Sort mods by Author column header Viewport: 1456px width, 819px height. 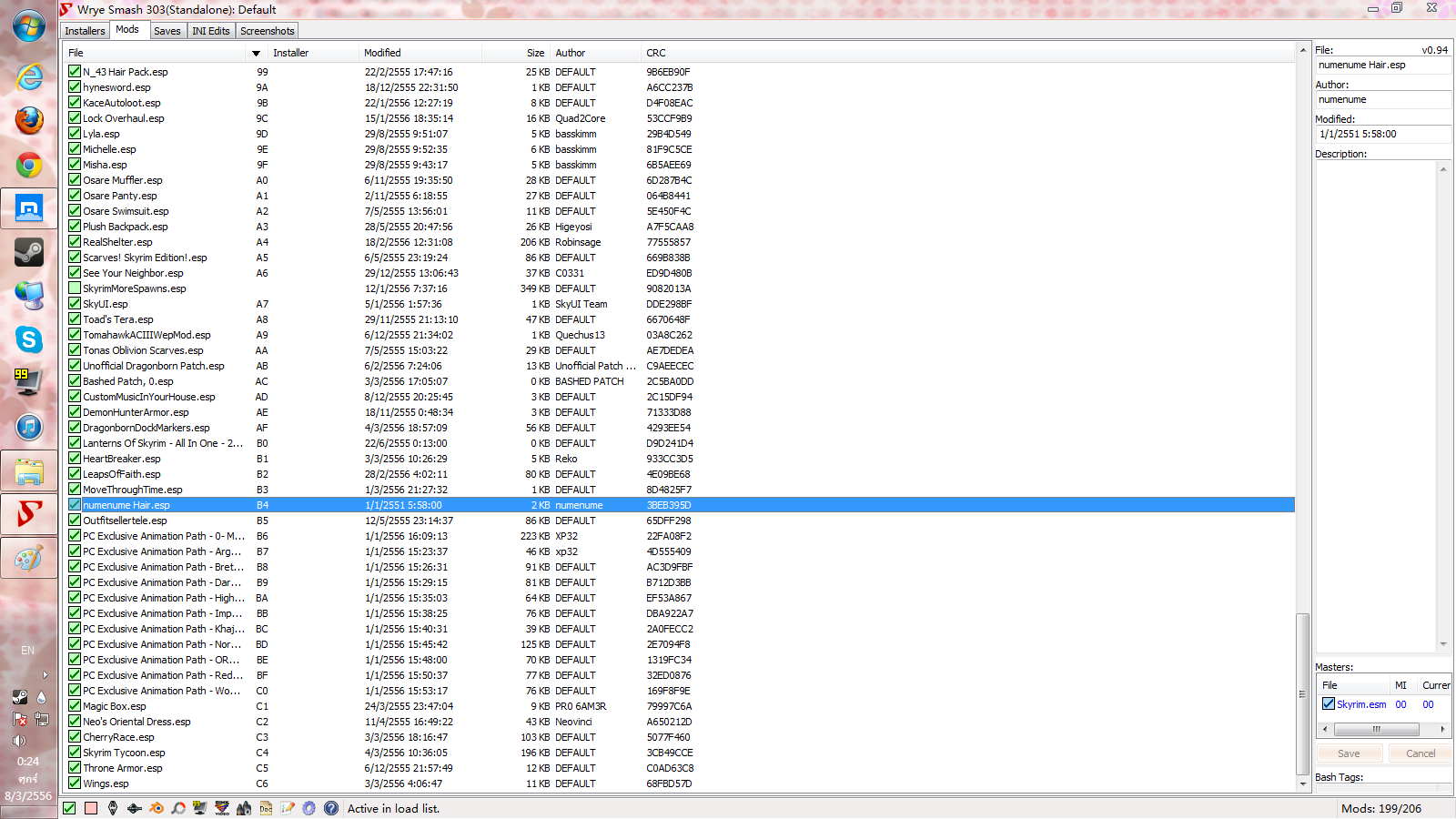596,53
